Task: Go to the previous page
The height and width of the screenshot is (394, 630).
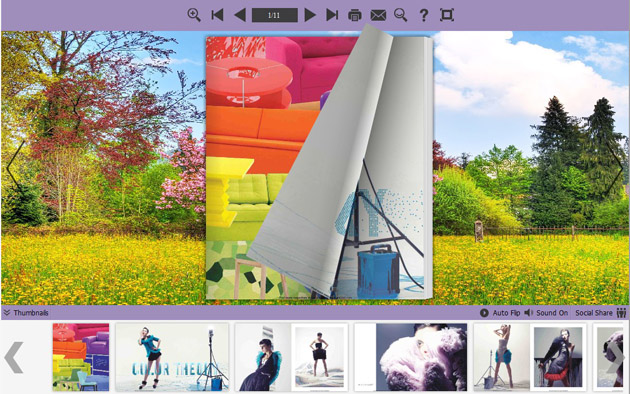Action: click(x=240, y=15)
